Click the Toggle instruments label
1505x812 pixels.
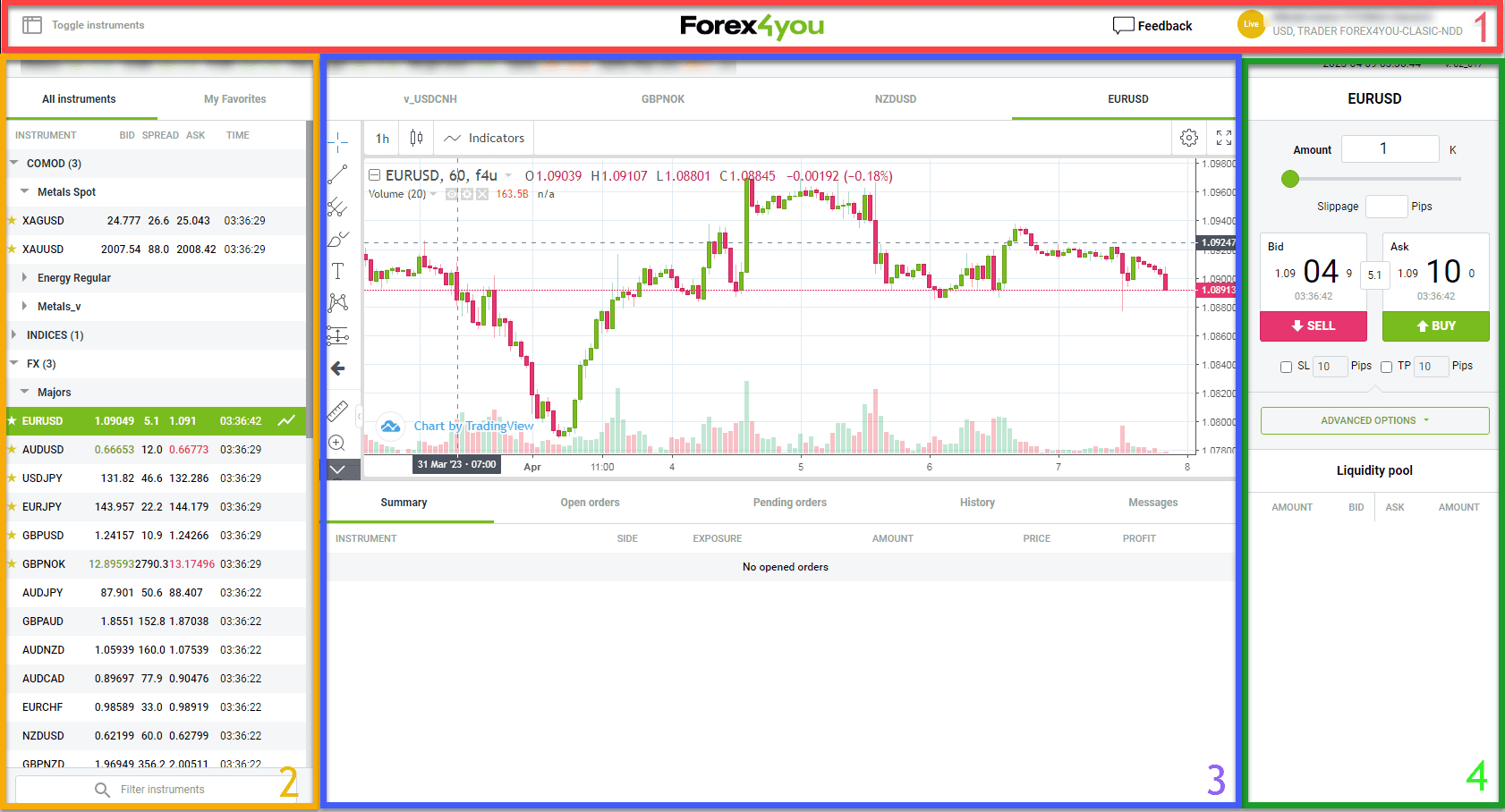coord(98,25)
